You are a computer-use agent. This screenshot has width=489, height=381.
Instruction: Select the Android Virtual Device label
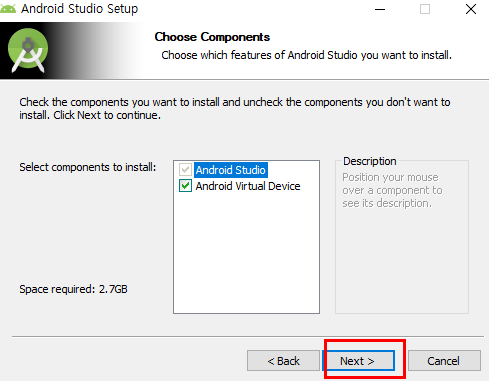coord(248,186)
